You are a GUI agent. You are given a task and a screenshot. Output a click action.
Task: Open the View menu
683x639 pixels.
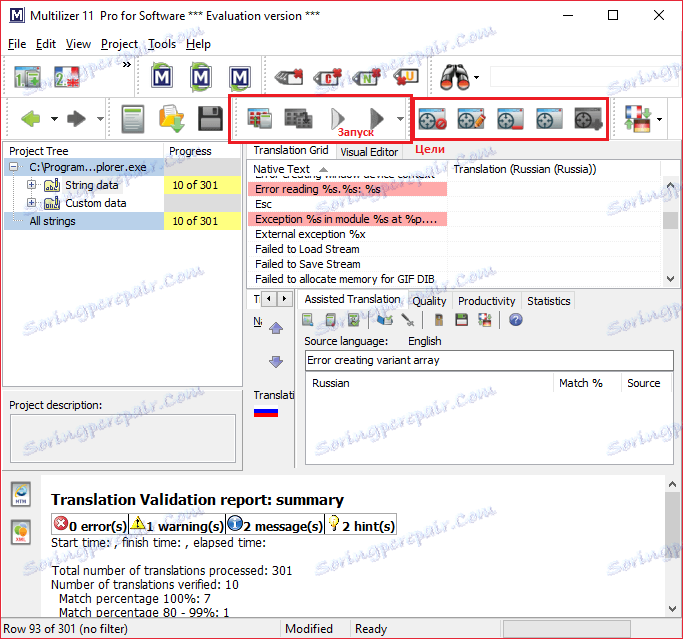(78, 44)
